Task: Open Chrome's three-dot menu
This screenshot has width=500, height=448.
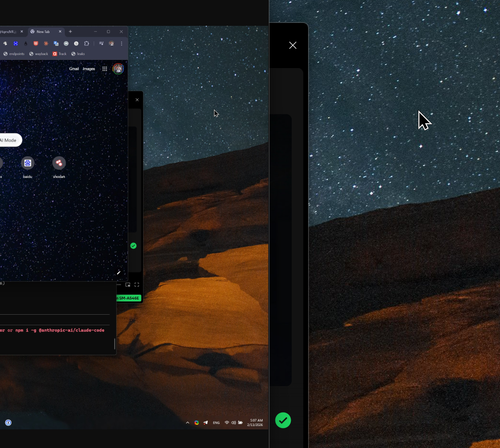Action: click(x=121, y=43)
